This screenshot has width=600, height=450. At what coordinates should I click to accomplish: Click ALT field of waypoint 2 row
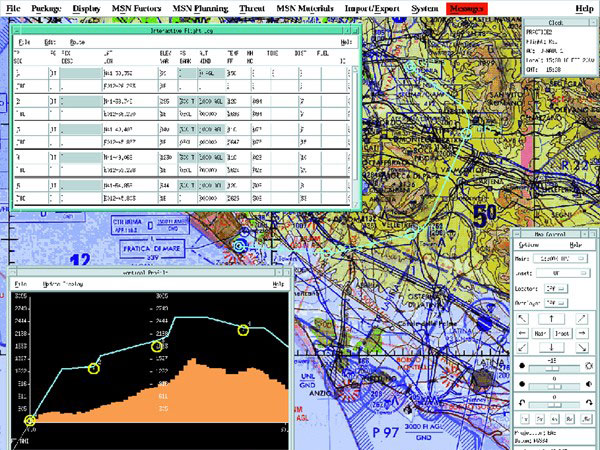[x=211, y=101]
